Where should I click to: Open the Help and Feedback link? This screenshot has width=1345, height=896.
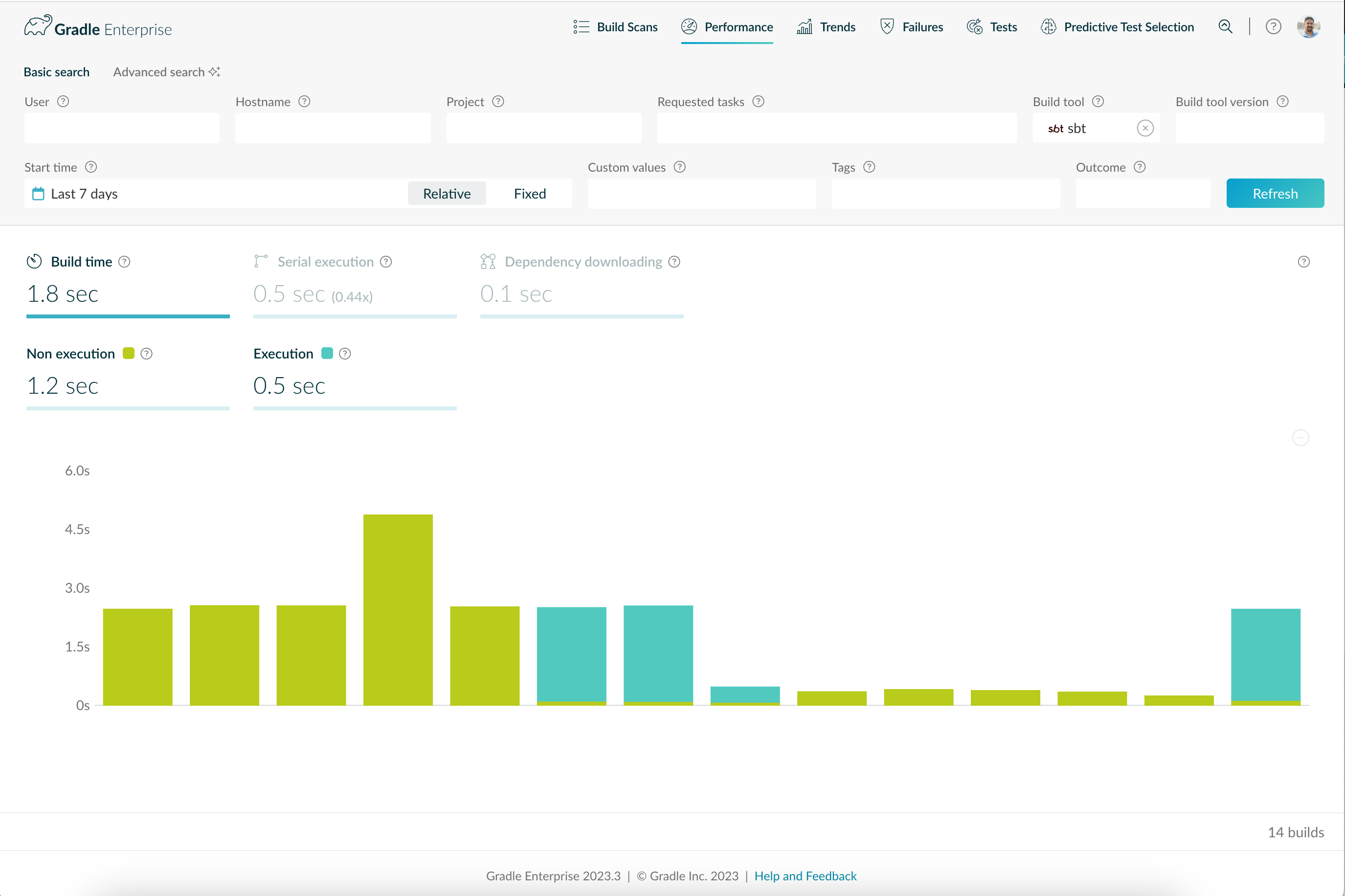point(805,876)
